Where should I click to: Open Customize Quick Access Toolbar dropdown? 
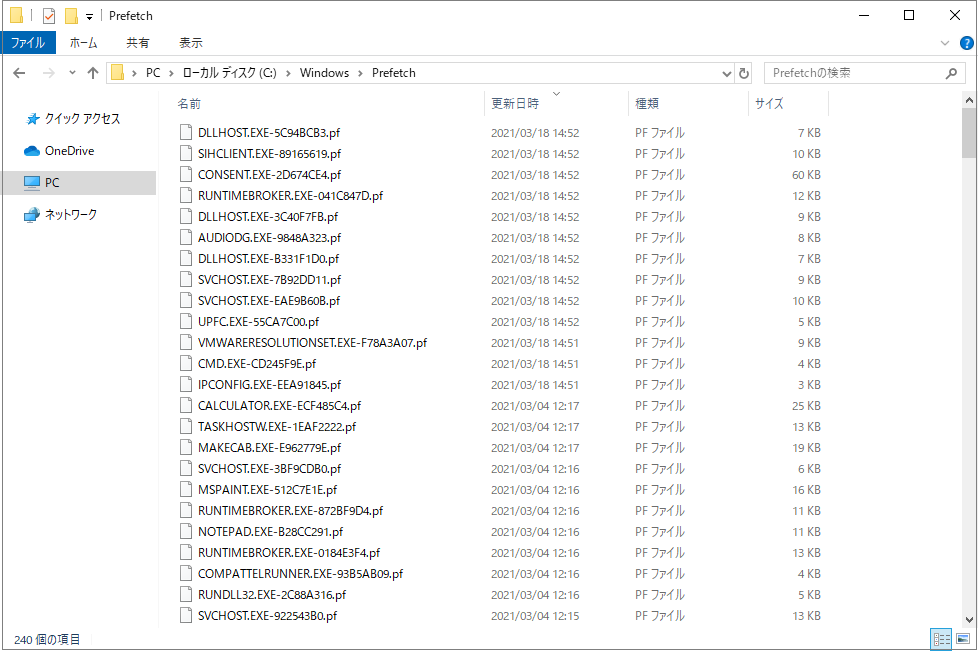tap(89, 17)
